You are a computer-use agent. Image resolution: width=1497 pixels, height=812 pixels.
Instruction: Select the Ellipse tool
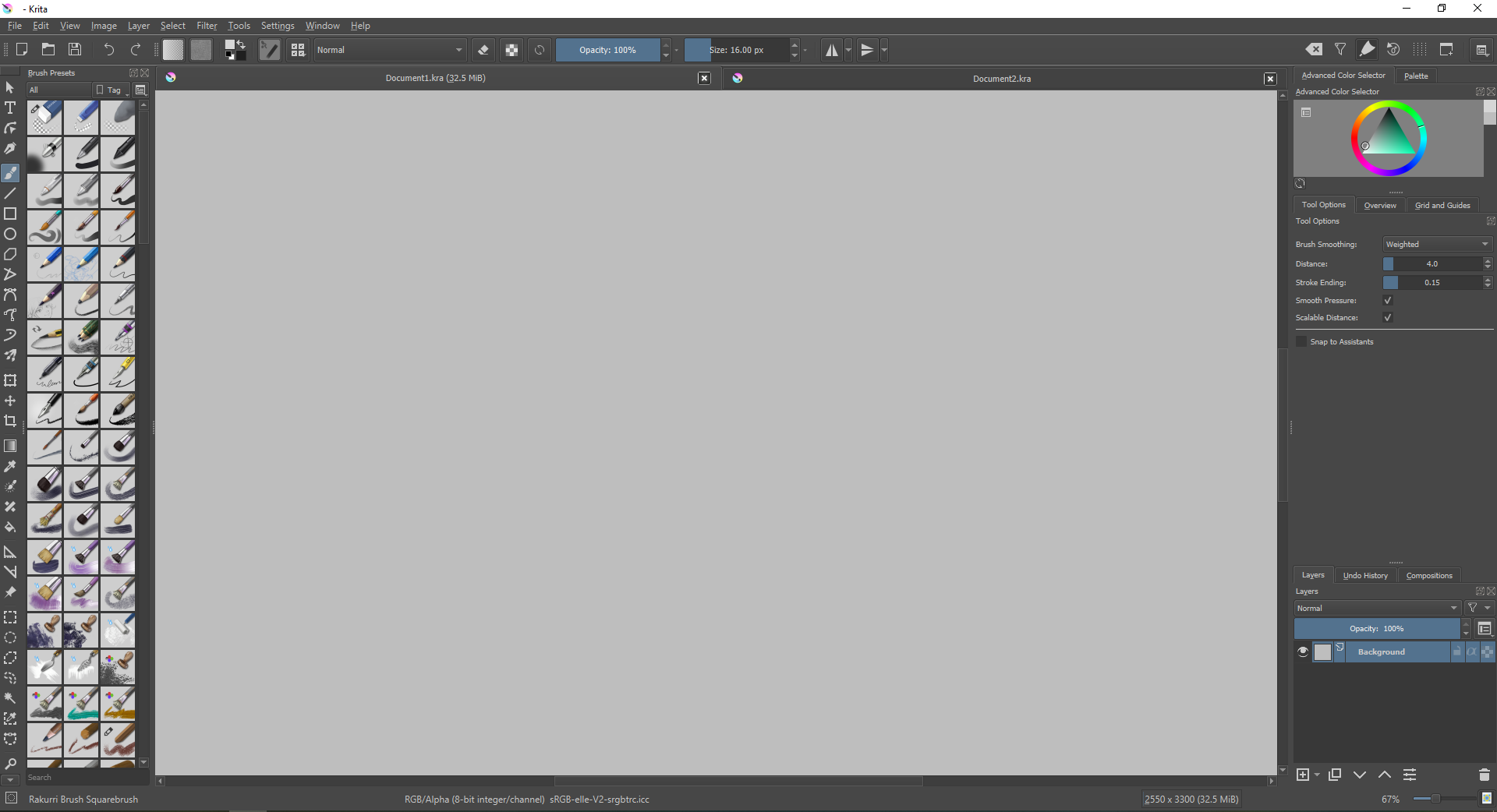coord(10,234)
